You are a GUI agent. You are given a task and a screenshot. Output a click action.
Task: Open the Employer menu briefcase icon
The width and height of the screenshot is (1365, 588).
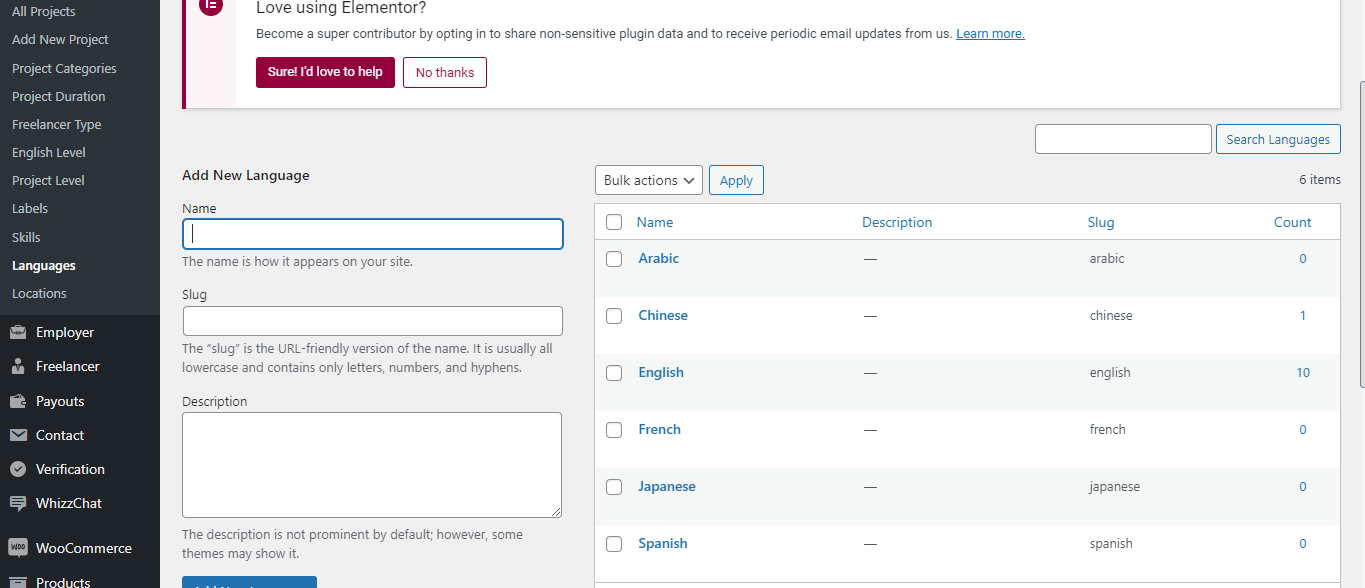pos(18,332)
